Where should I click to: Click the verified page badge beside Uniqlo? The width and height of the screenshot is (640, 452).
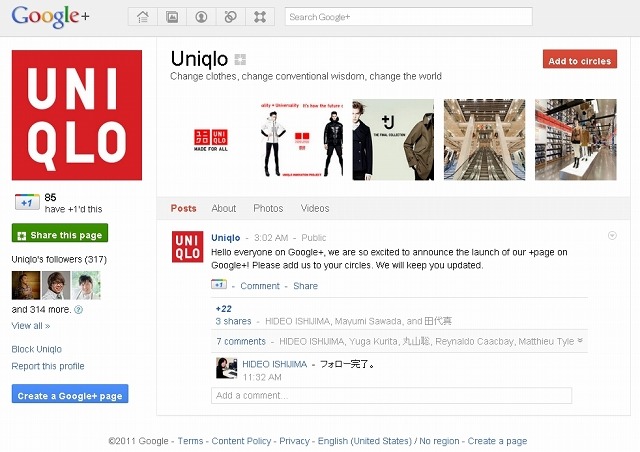pyautogui.click(x=240, y=60)
